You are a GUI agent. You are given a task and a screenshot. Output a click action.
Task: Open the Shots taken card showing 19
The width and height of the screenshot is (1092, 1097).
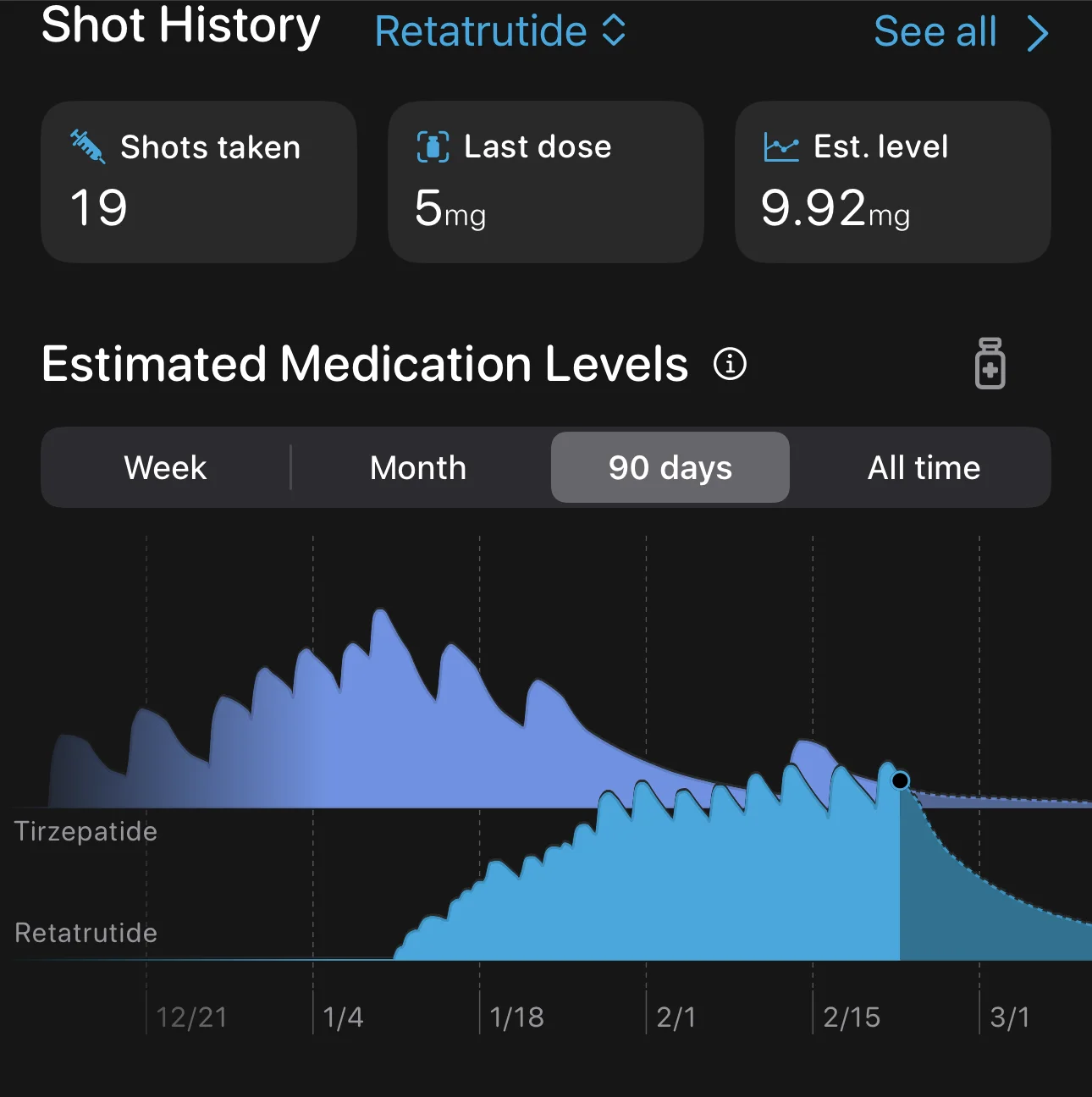199,182
